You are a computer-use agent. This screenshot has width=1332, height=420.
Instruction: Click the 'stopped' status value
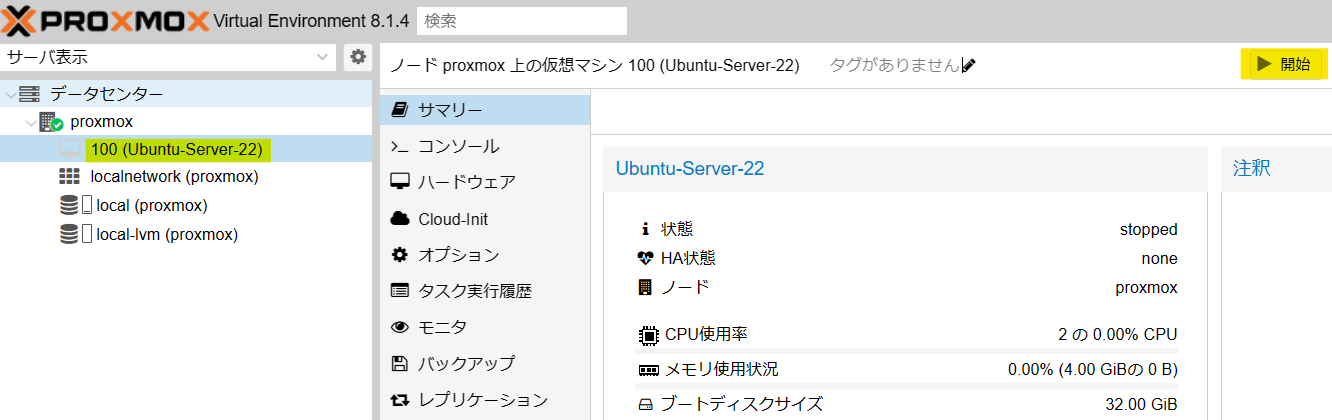[1148, 229]
